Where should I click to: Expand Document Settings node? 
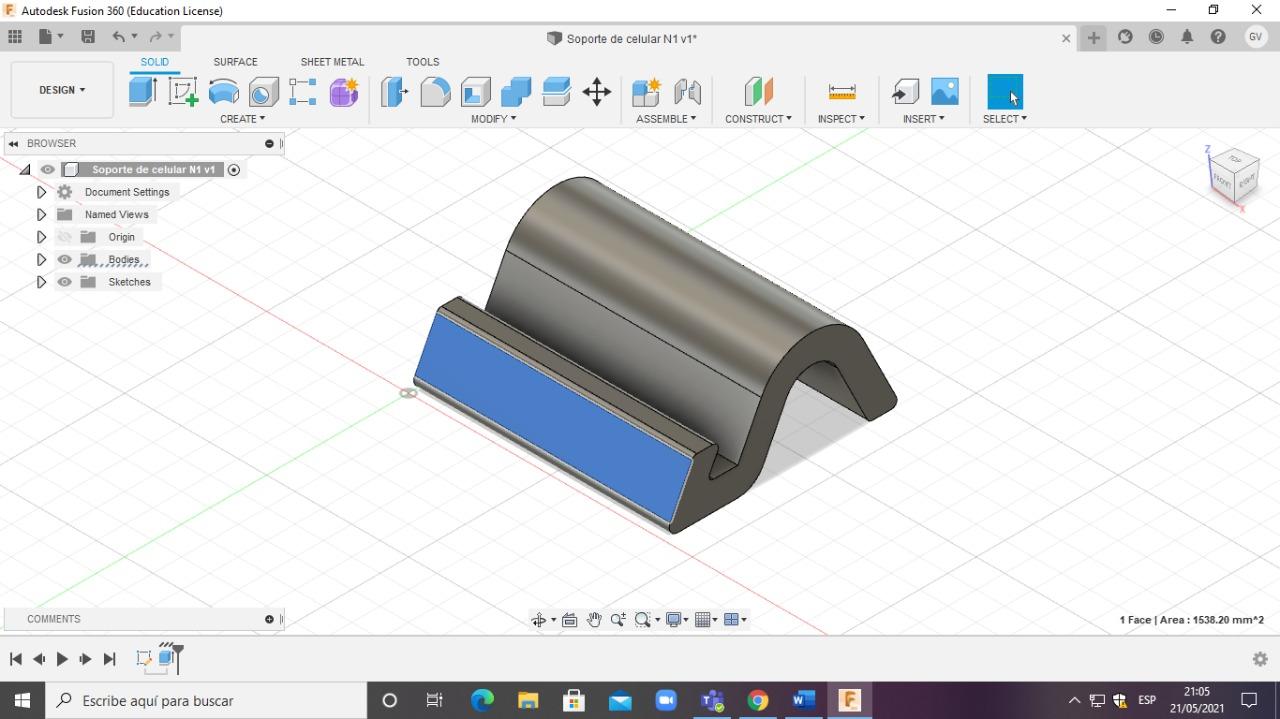pos(41,192)
